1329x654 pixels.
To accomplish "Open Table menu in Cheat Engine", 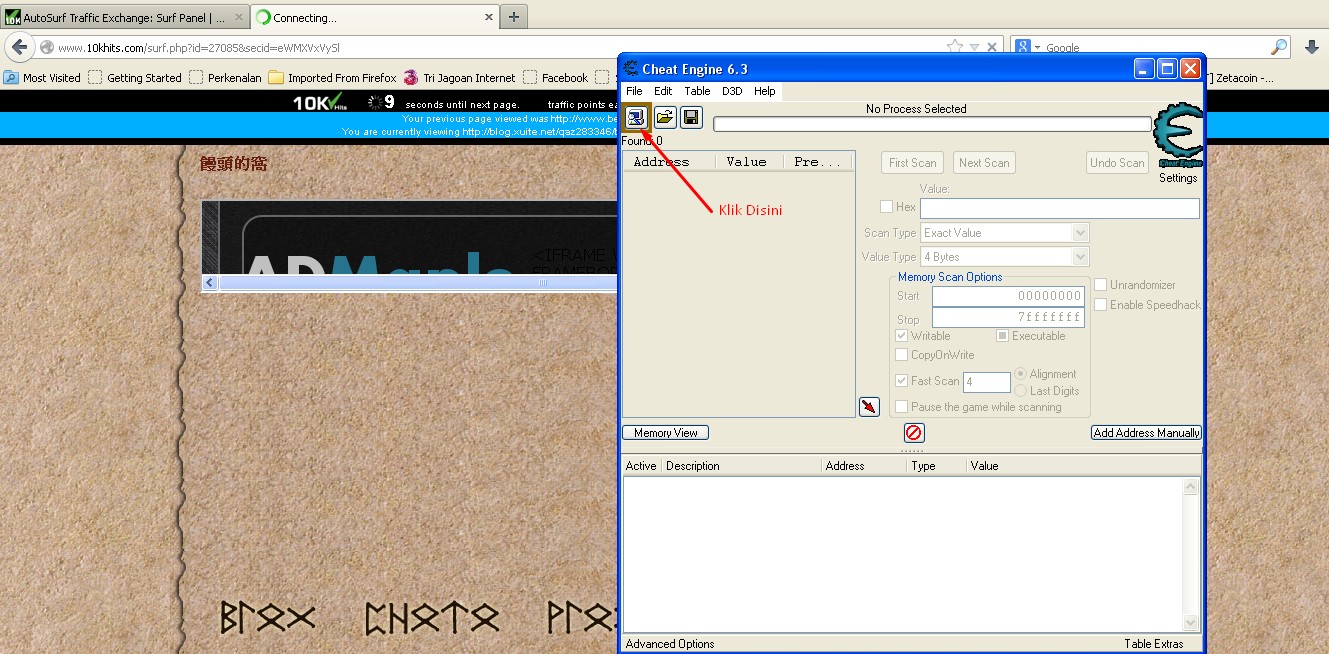I will tap(697, 91).
